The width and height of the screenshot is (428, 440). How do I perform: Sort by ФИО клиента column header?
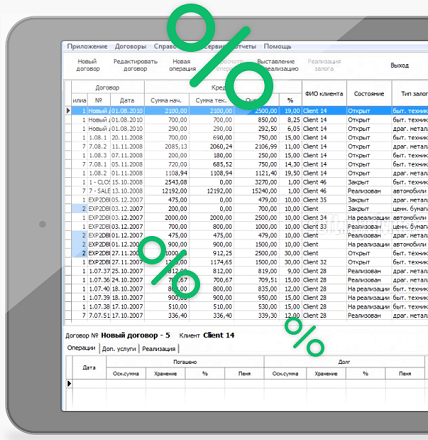pyautogui.click(x=324, y=94)
